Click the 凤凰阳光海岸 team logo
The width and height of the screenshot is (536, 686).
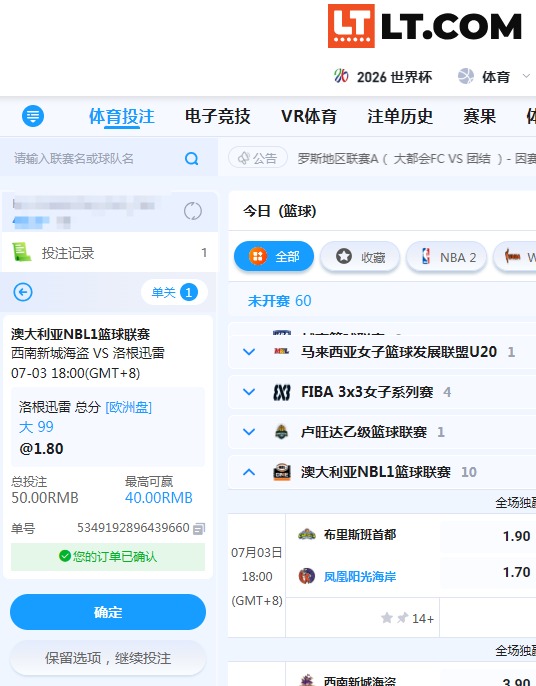click(307, 576)
